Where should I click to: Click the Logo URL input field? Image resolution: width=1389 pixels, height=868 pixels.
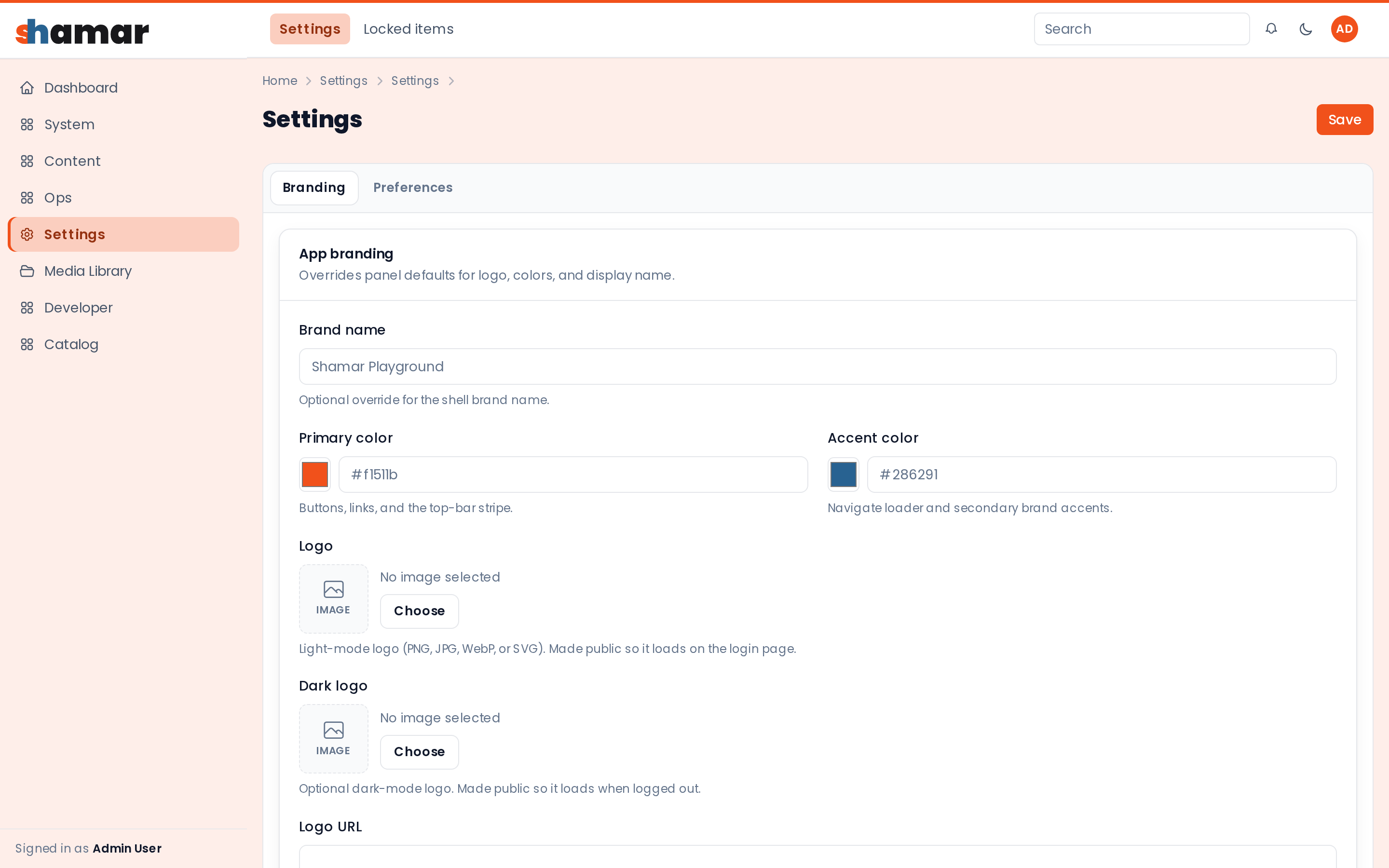click(817, 856)
